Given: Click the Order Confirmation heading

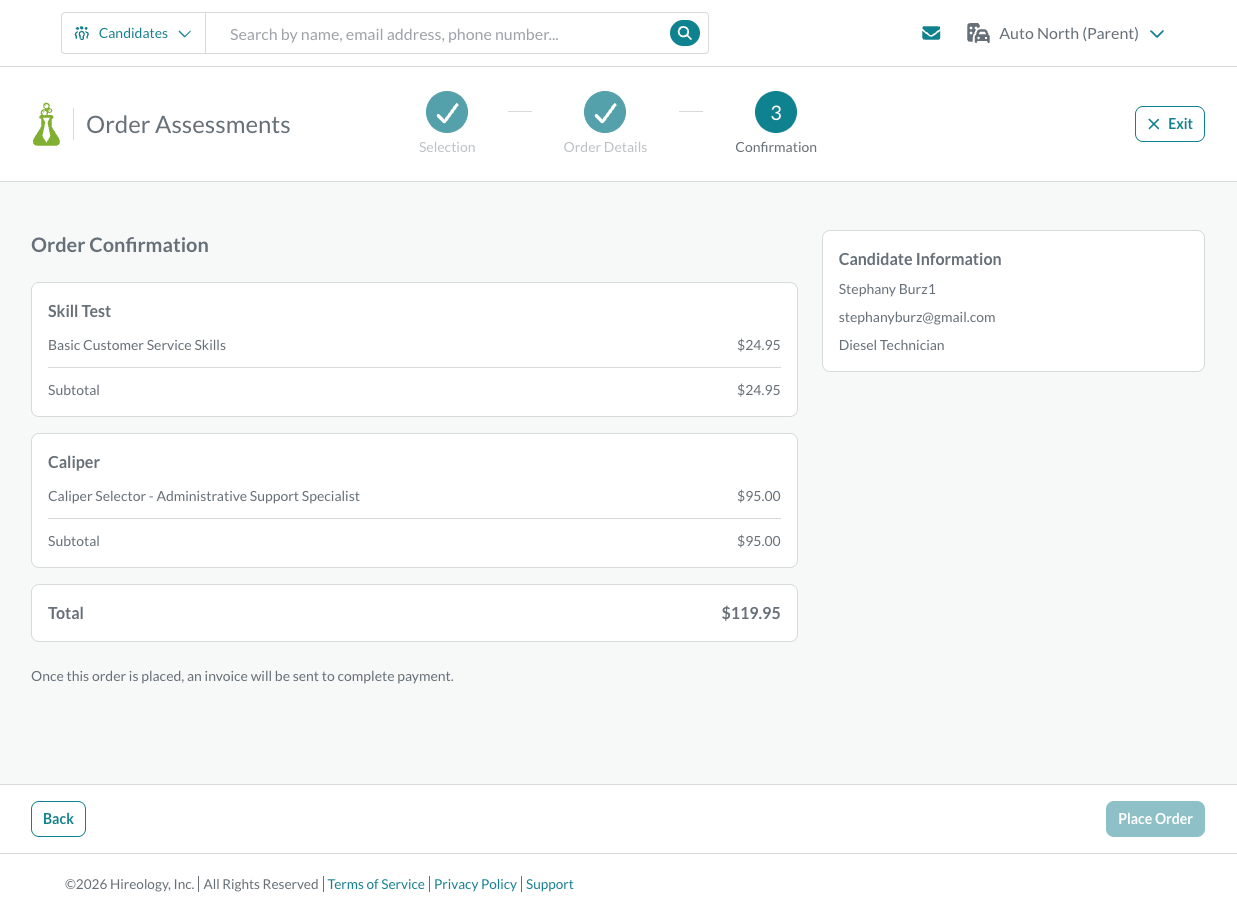Looking at the screenshot, I should coord(120,245).
